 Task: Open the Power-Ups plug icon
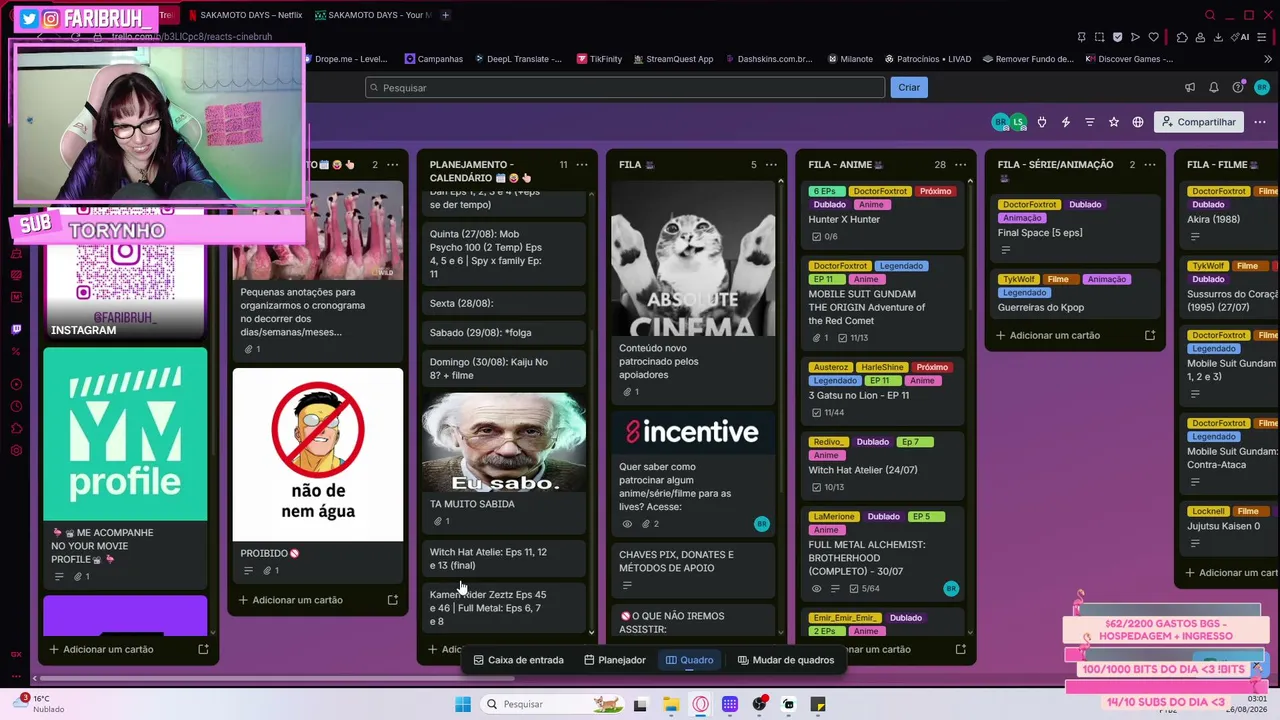coord(1042,122)
